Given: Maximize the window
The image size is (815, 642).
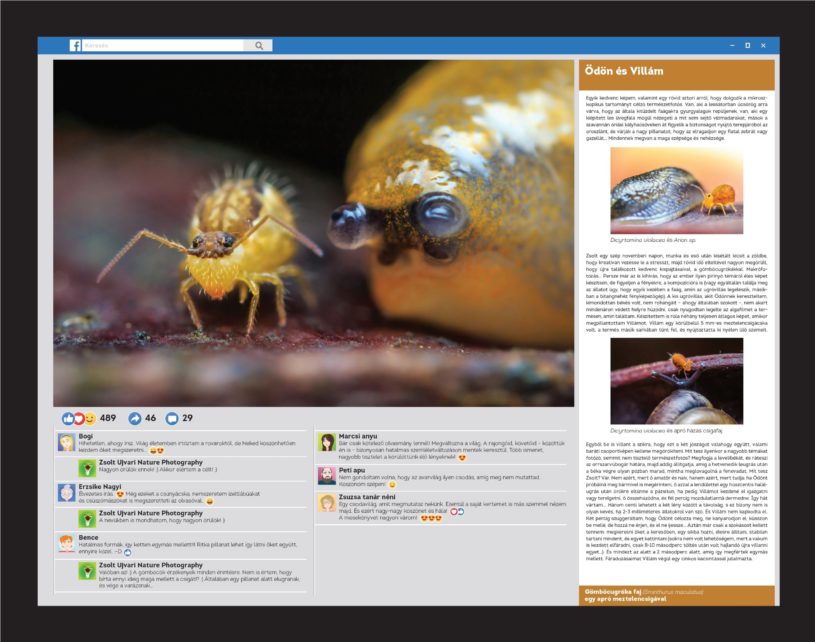Looking at the screenshot, I should [x=747, y=46].
